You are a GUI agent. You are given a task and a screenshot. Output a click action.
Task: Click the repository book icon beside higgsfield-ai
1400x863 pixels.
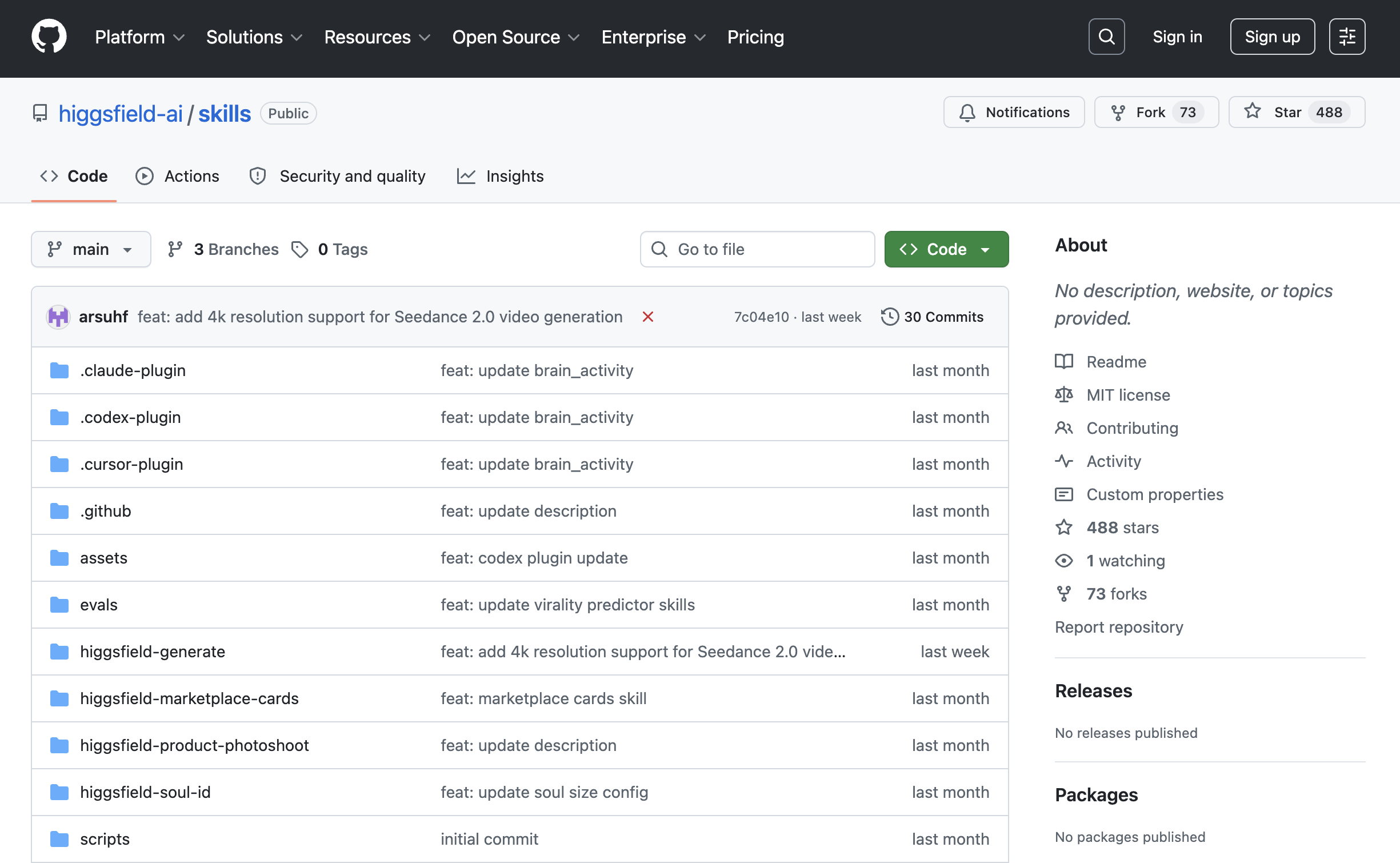pos(40,113)
